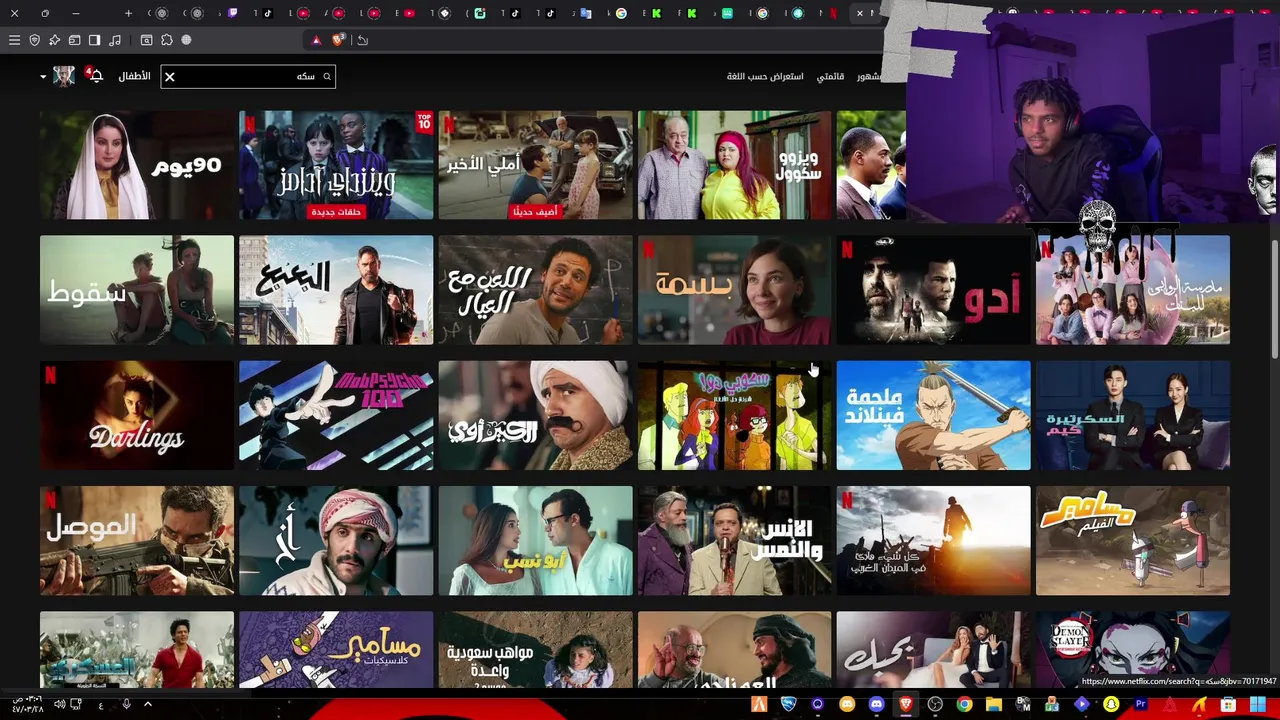The image size is (1280, 720).
Task: Switch to the first TikTok tab
Action: [267, 13]
